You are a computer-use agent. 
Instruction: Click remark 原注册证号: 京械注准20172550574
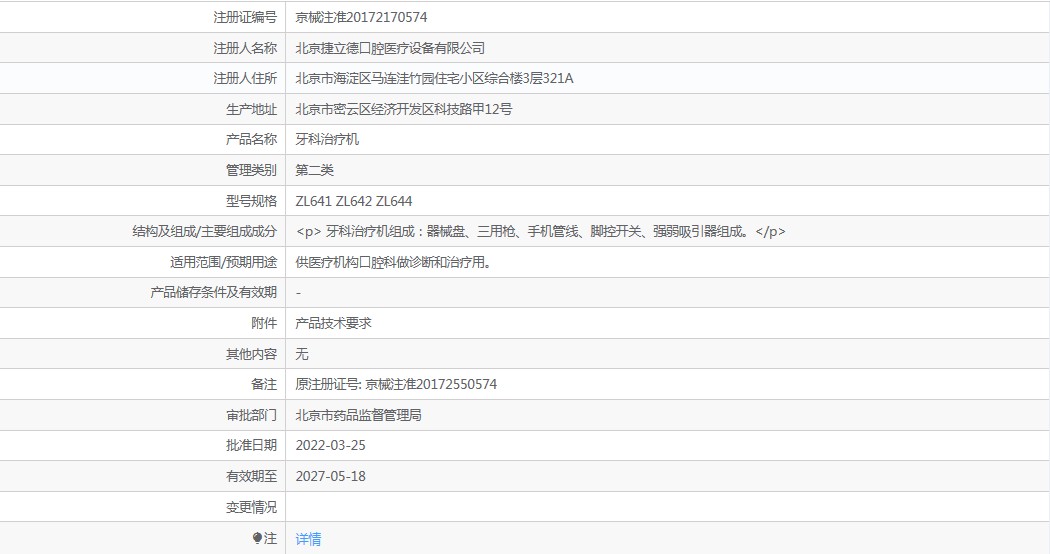[x=396, y=385]
